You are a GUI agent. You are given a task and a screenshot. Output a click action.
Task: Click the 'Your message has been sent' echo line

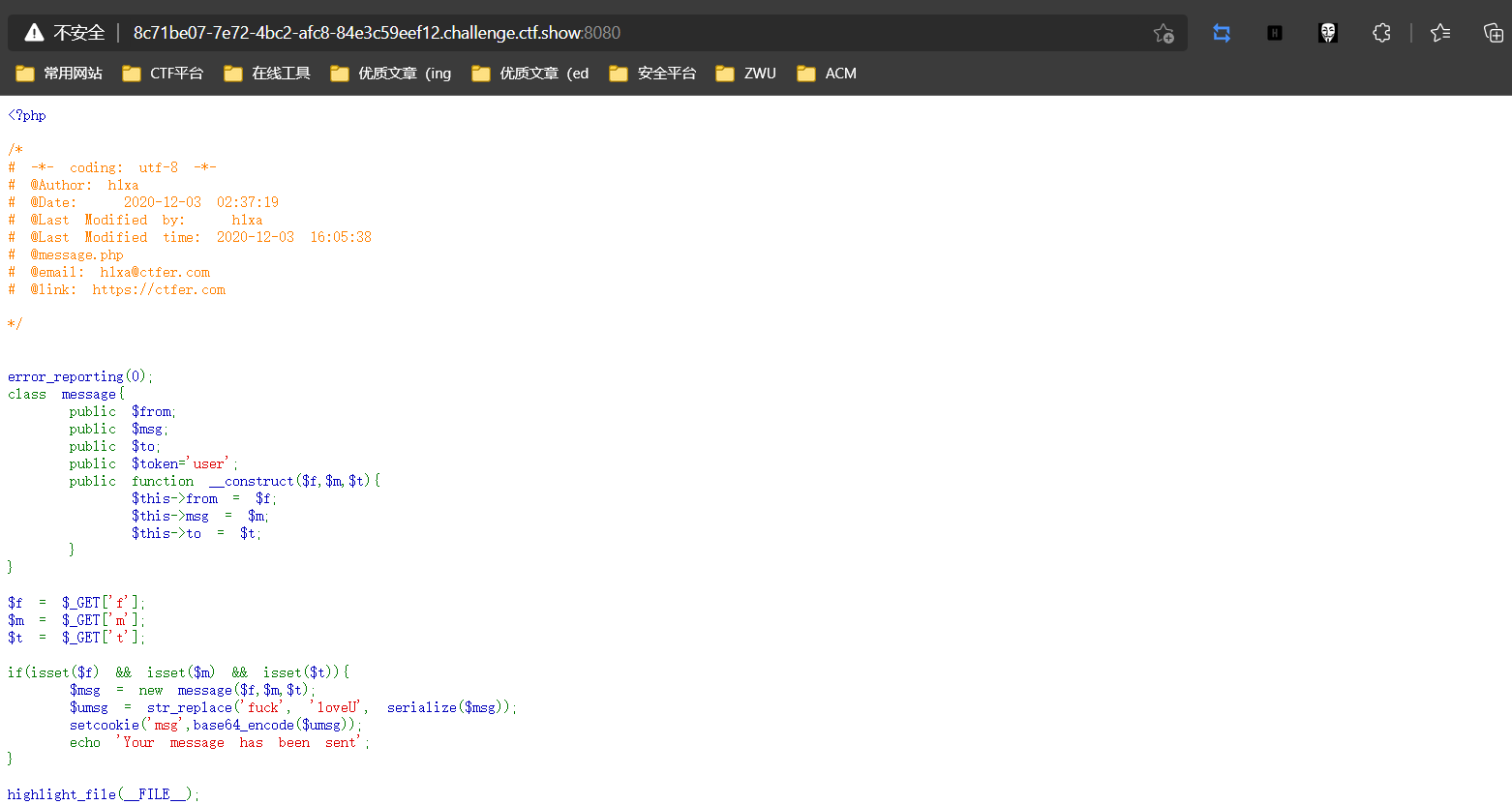tap(220, 742)
